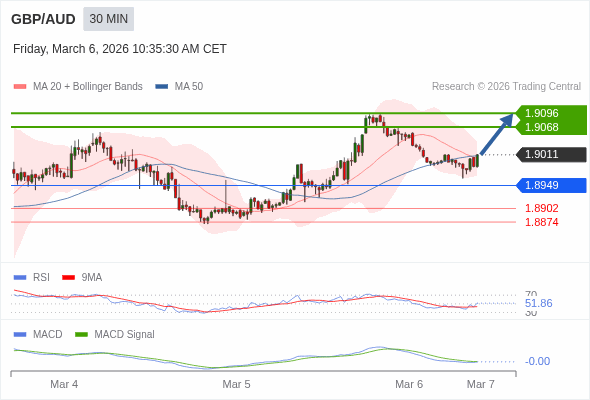Click 'Research © 2026 Trading Central' credit

click(x=506, y=87)
